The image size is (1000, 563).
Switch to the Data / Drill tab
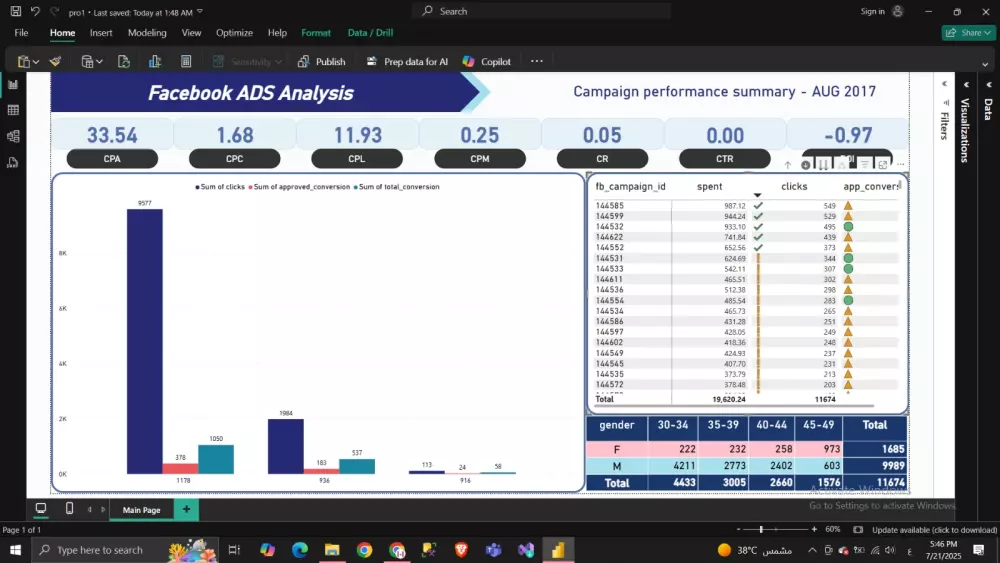(x=370, y=33)
